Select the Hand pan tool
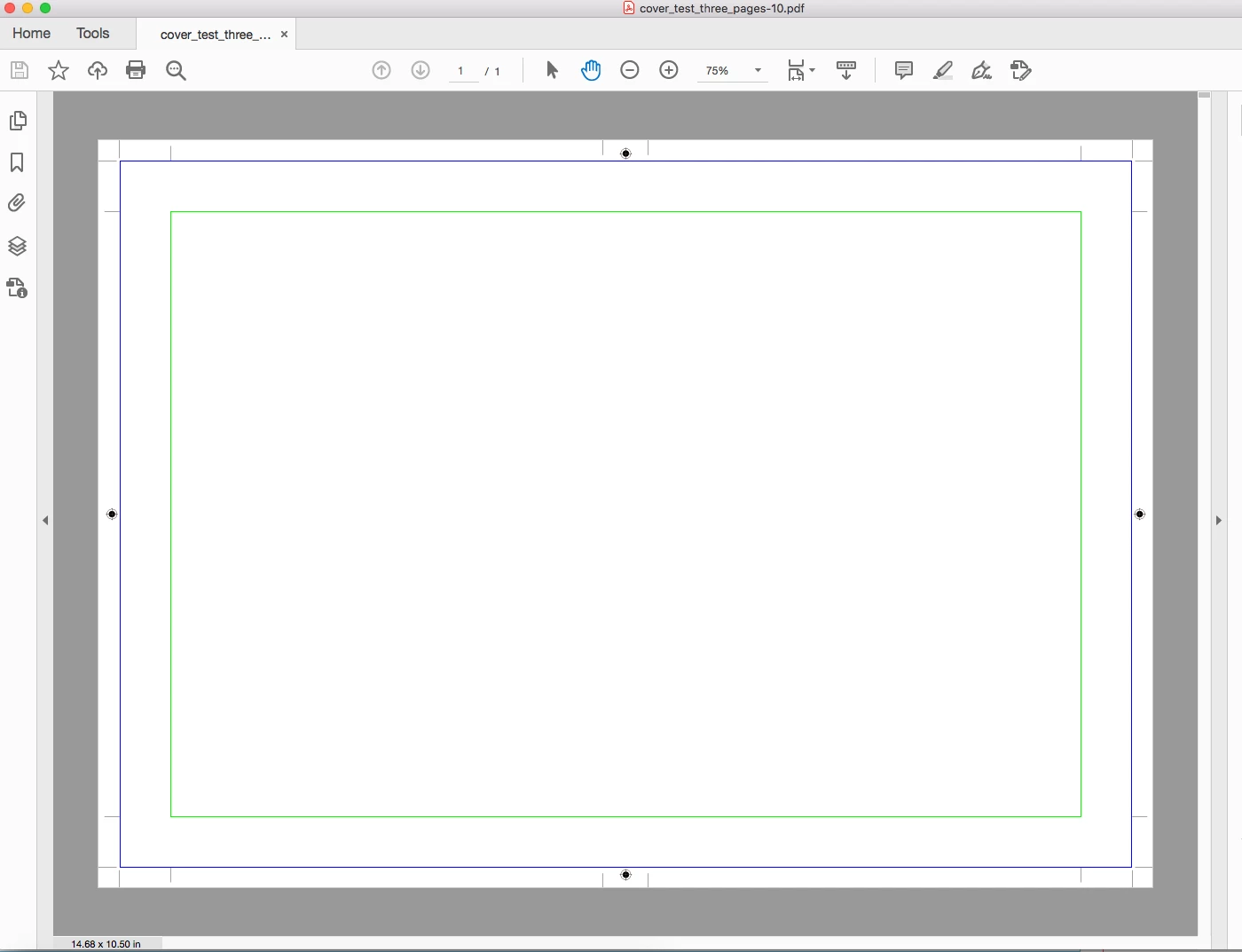The width and height of the screenshot is (1242, 952). click(591, 70)
